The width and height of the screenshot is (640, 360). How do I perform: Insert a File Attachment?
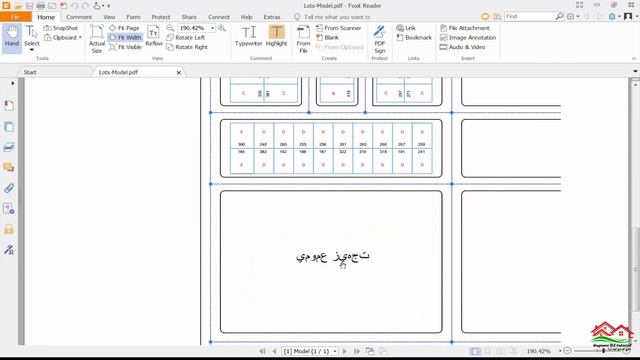pyautogui.click(x=465, y=28)
